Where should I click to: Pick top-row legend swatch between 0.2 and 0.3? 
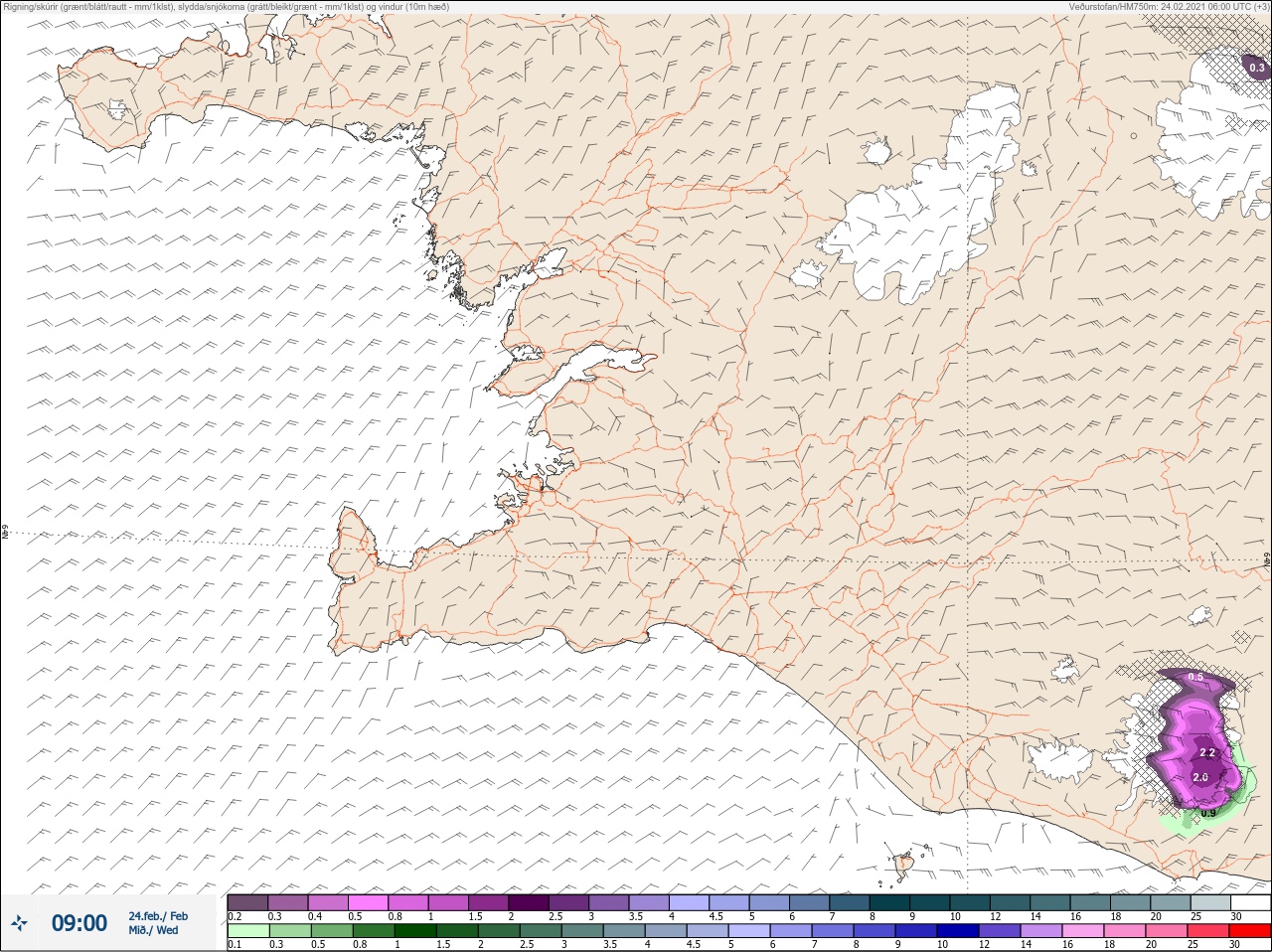(x=247, y=902)
